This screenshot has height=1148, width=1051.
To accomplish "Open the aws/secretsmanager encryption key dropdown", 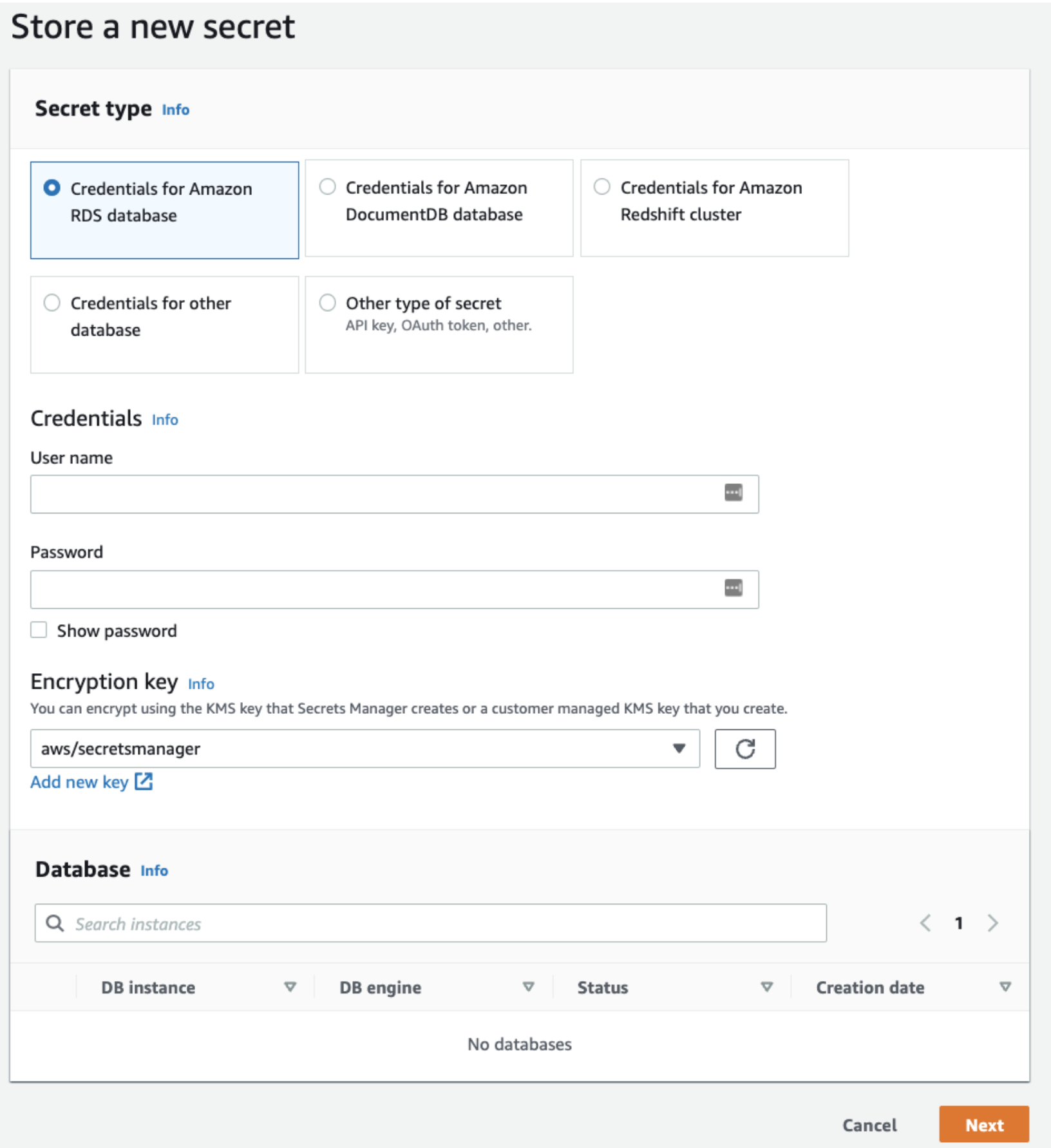I will click(x=365, y=749).
